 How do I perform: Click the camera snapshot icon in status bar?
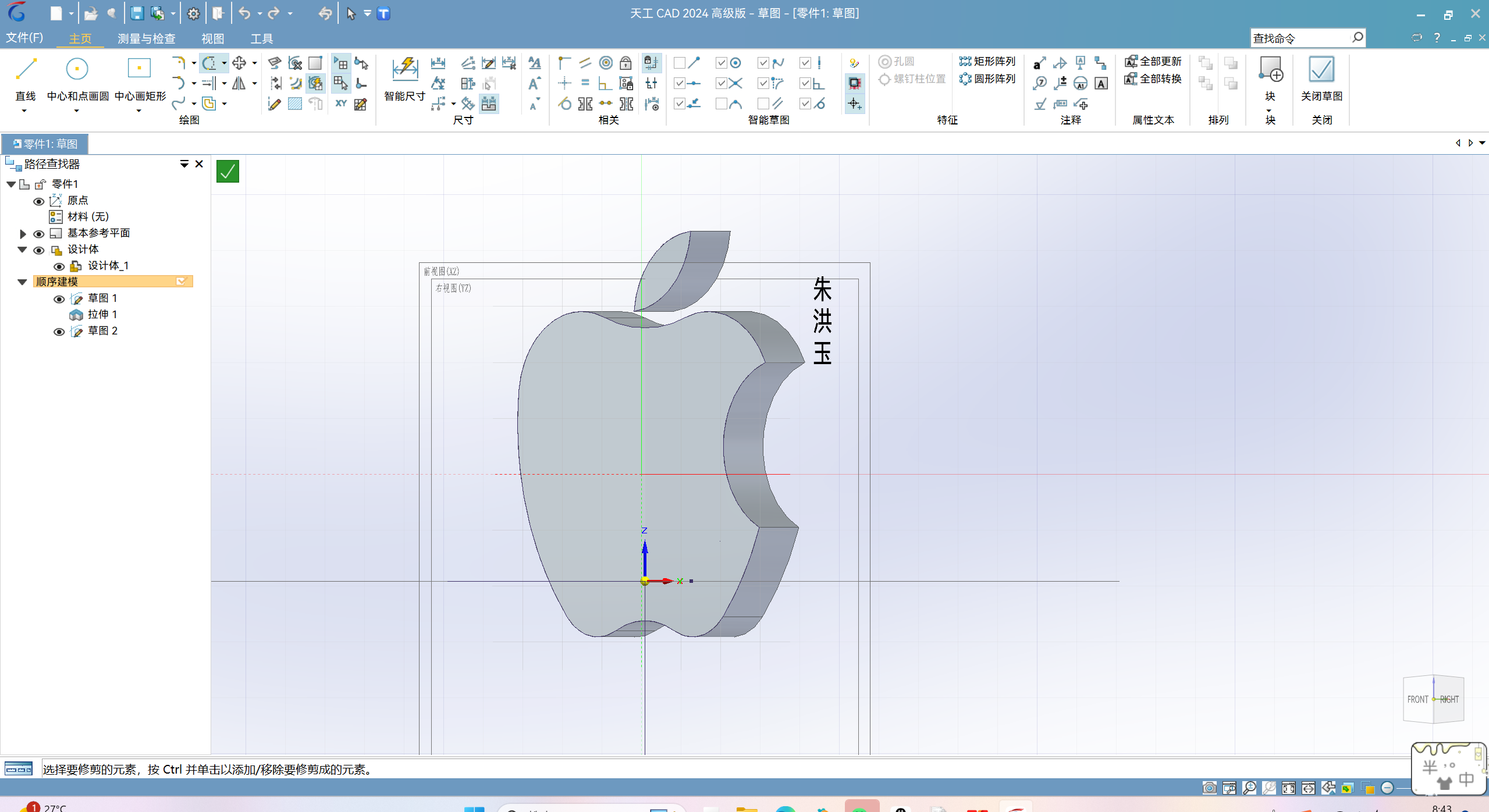tap(1209, 788)
